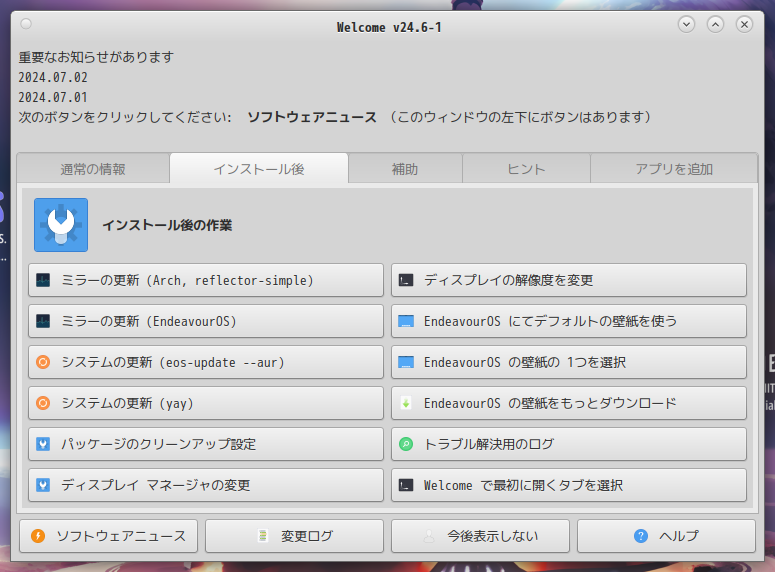Click EndeavourOS の壁紙をもっとダウンロード
This screenshot has height=572, width=775.
569,403
